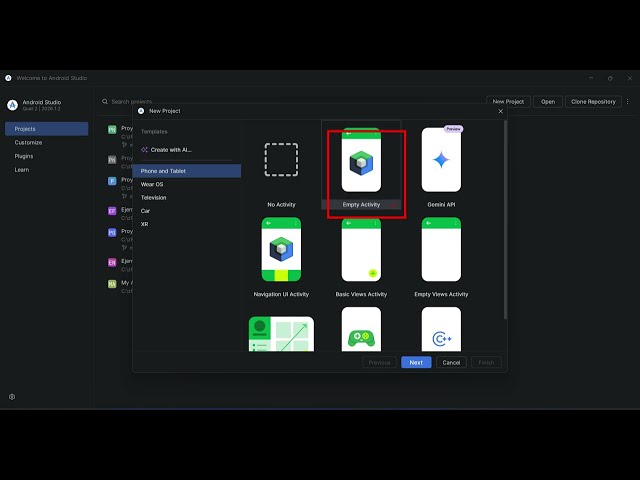Open the settings gear in welcome window

(12, 397)
